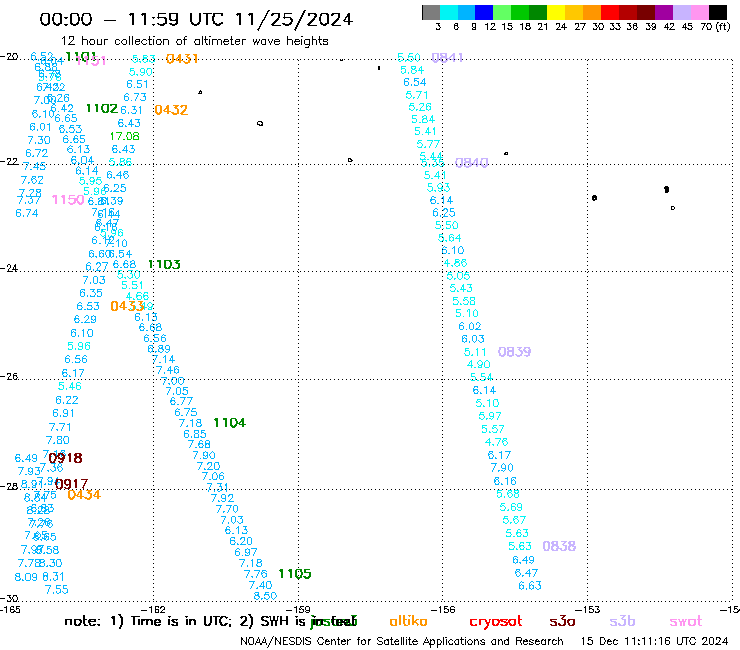The width and height of the screenshot is (740, 650).
Task: Select the cyan swatch in the color scale
Action: pos(449,12)
